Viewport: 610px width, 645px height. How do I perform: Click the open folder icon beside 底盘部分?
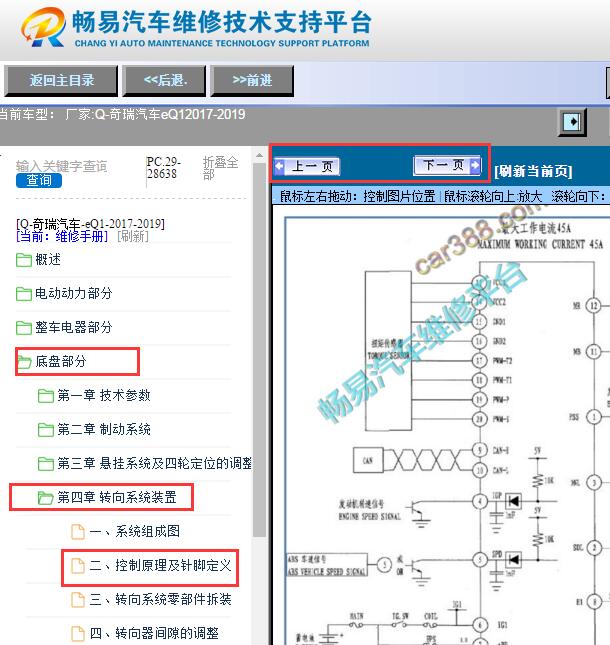[x=25, y=362]
